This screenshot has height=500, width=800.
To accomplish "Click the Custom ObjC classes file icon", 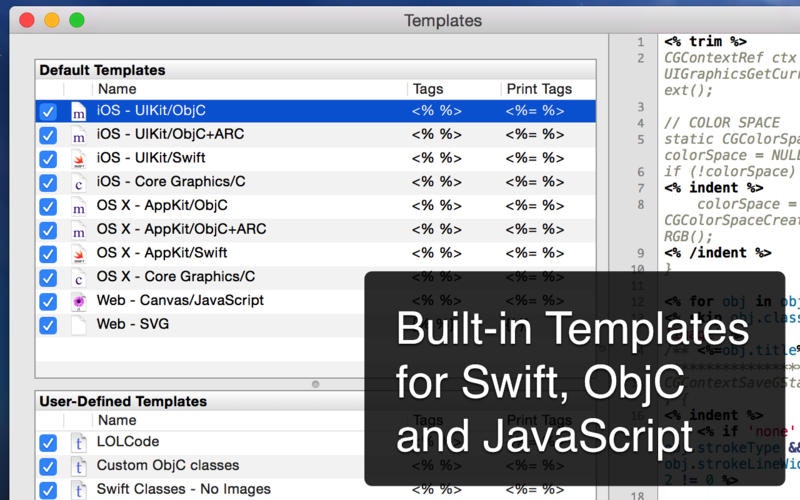I will click(79, 466).
